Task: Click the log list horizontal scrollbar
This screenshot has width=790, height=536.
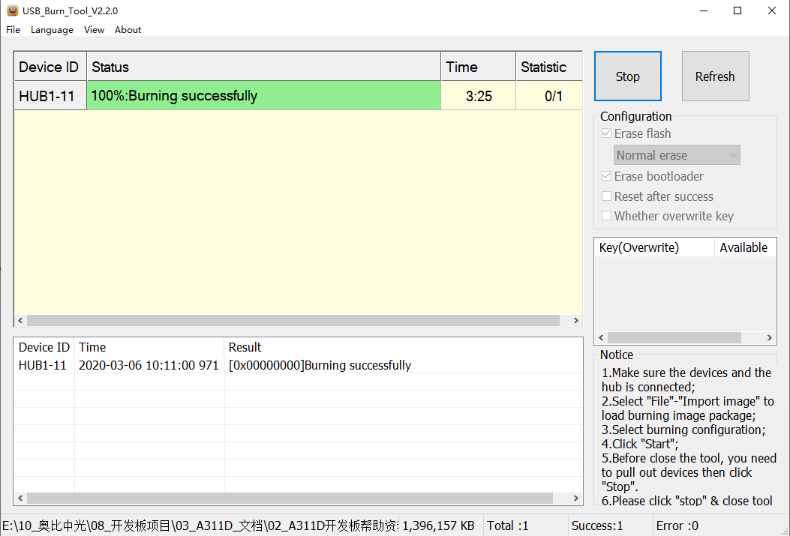Action: click(x=290, y=498)
